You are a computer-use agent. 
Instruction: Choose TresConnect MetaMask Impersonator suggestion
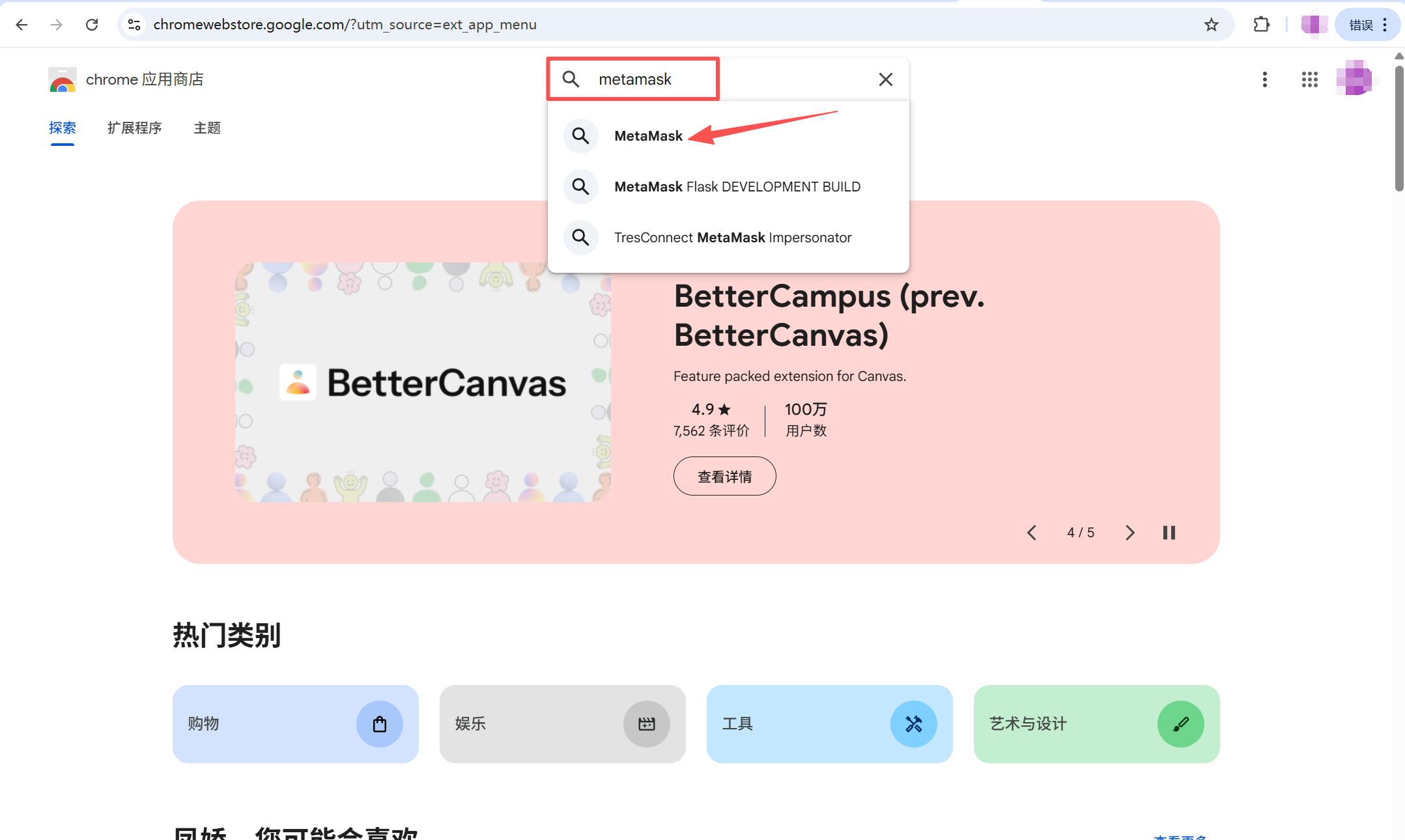click(732, 237)
